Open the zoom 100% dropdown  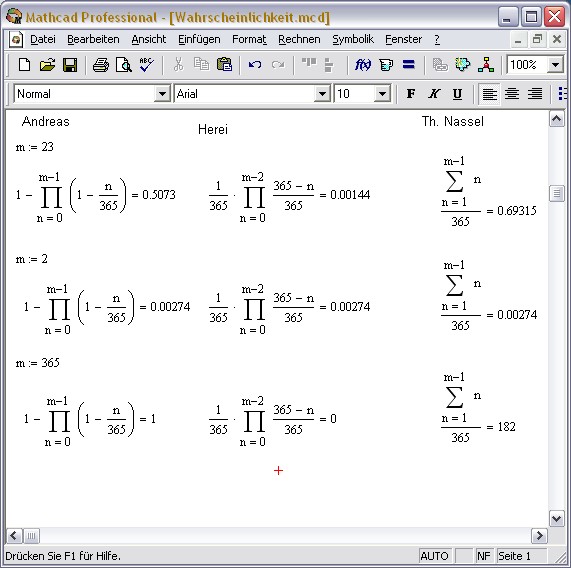click(x=555, y=65)
